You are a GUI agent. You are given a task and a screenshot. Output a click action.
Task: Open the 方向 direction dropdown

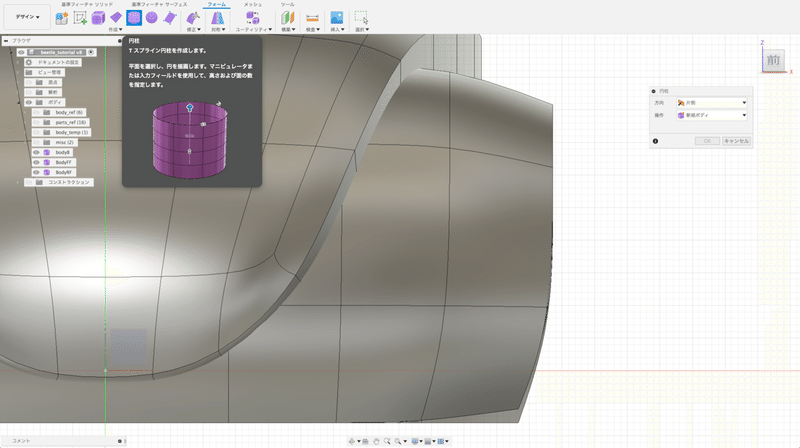click(712, 102)
